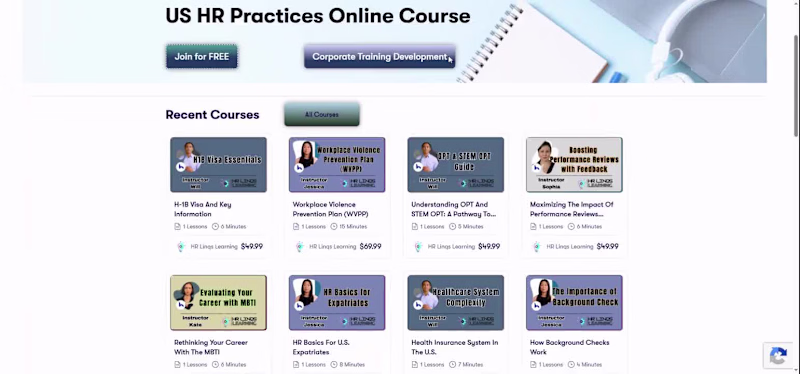
Task: Select Understanding OPT And STEM OPT title
Action: 454,209
